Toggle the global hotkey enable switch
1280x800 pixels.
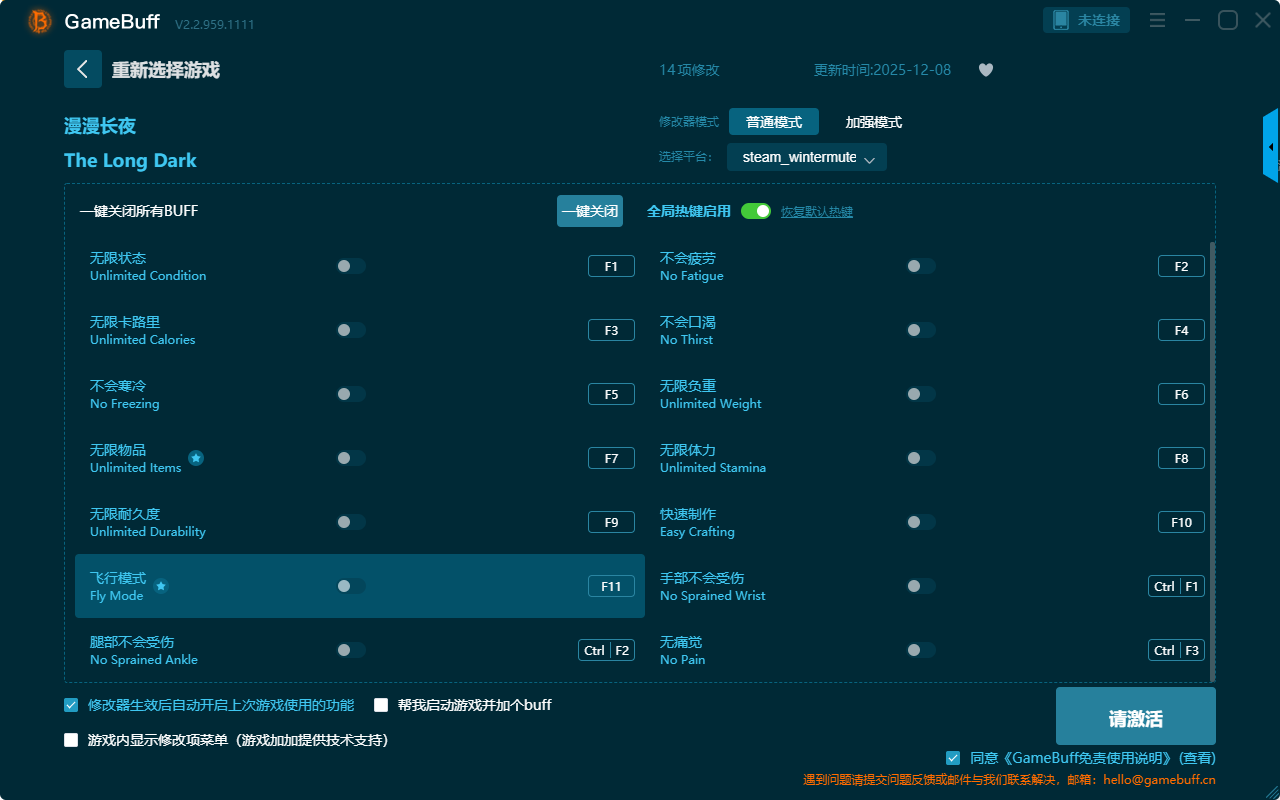756,211
